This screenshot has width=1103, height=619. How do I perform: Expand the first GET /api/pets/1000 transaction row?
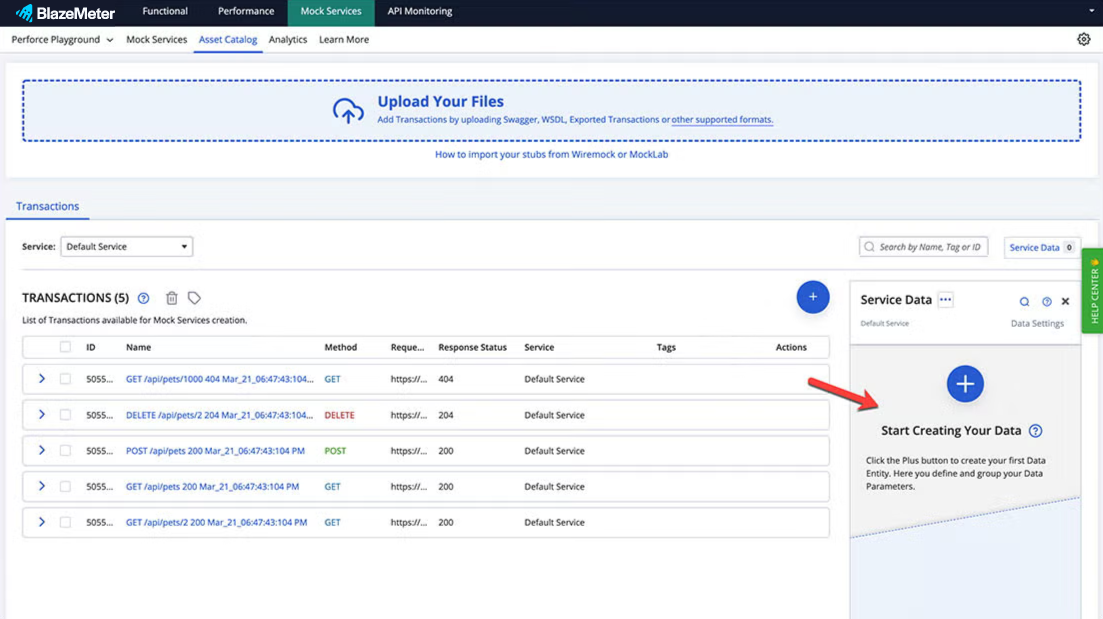(x=40, y=379)
